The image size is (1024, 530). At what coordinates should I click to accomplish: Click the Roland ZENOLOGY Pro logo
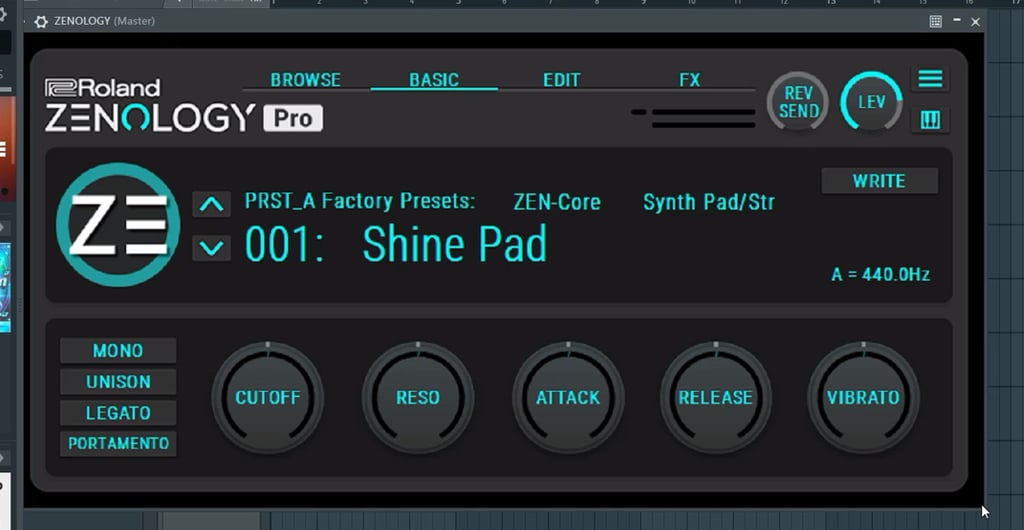click(184, 106)
